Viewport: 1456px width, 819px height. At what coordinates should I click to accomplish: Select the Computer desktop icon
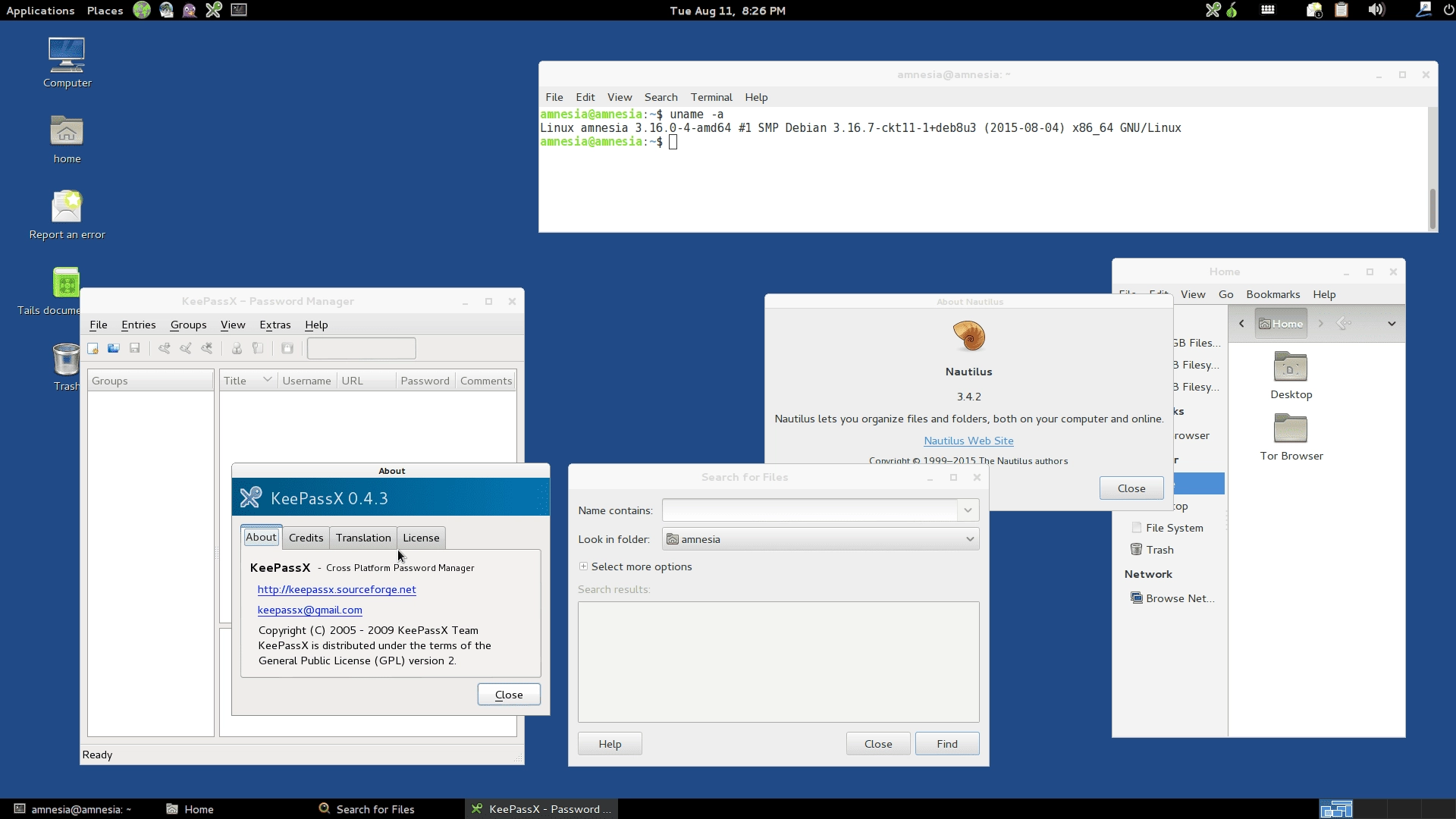(x=67, y=63)
